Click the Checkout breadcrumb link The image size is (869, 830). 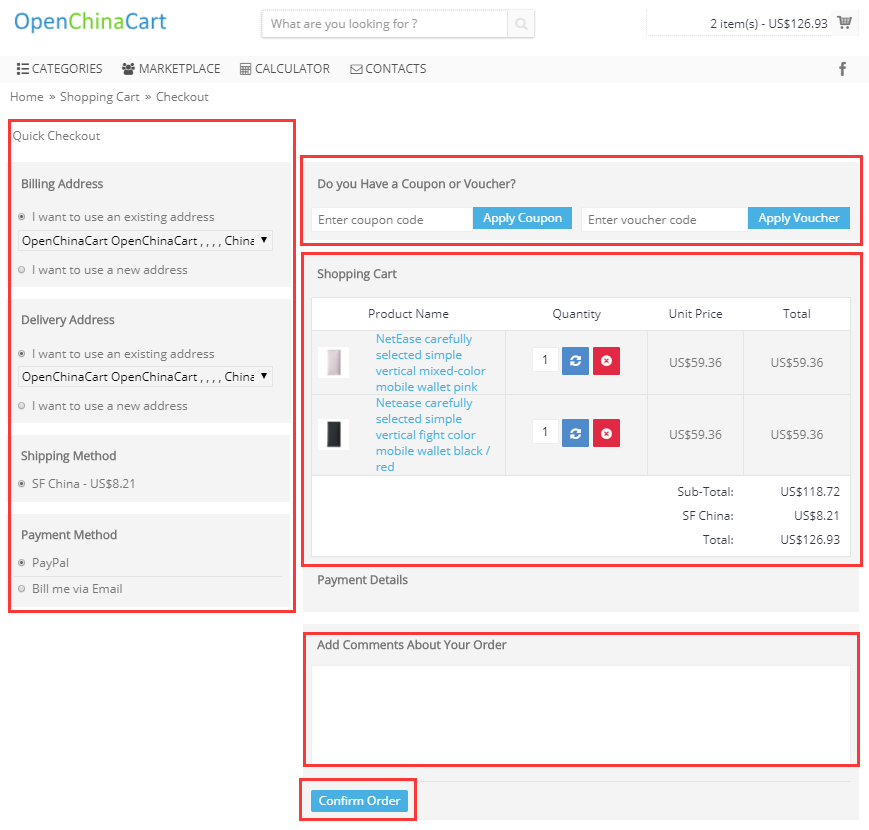(x=182, y=97)
